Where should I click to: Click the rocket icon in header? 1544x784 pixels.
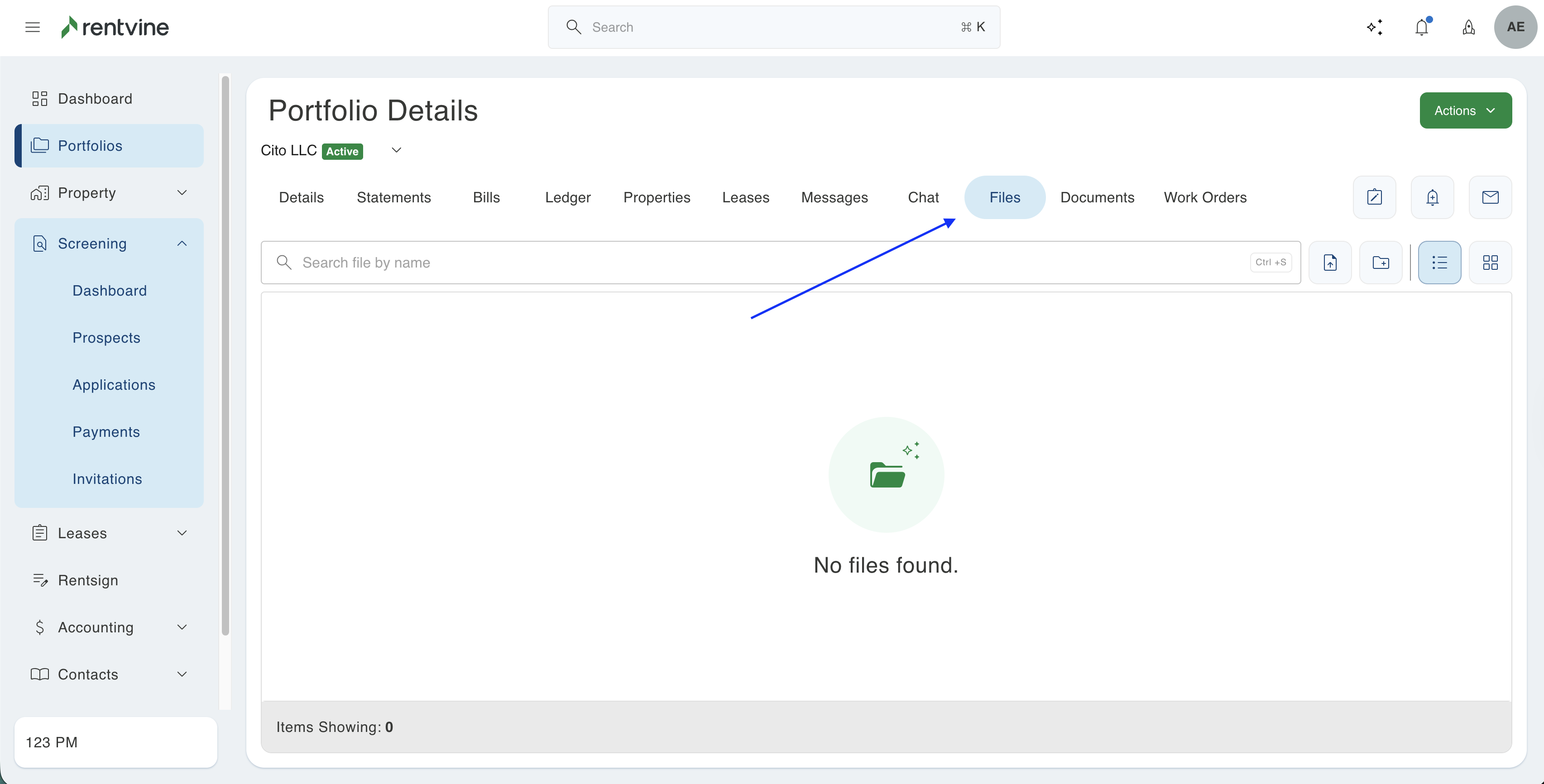click(x=1468, y=27)
